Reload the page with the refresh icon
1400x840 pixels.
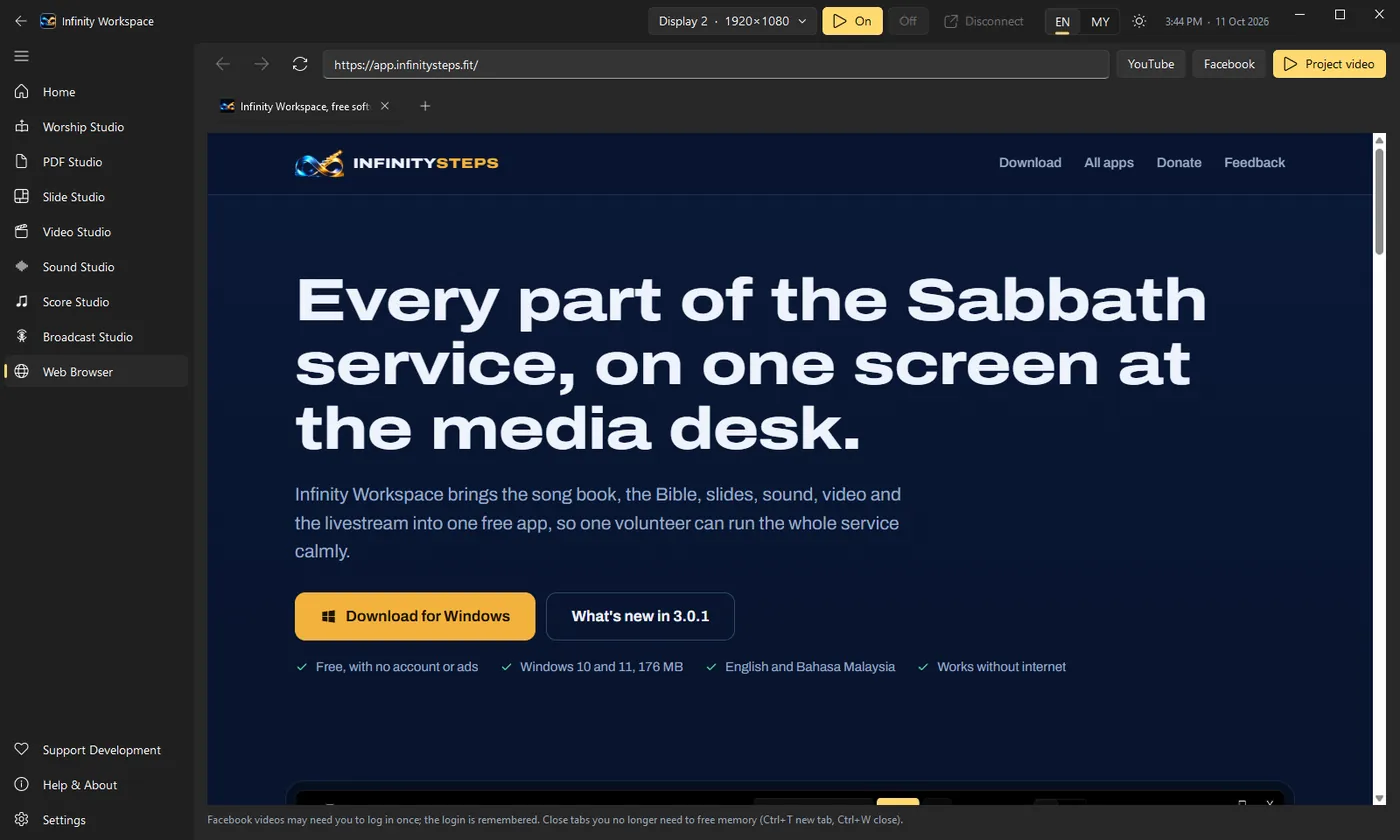click(x=300, y=64)
